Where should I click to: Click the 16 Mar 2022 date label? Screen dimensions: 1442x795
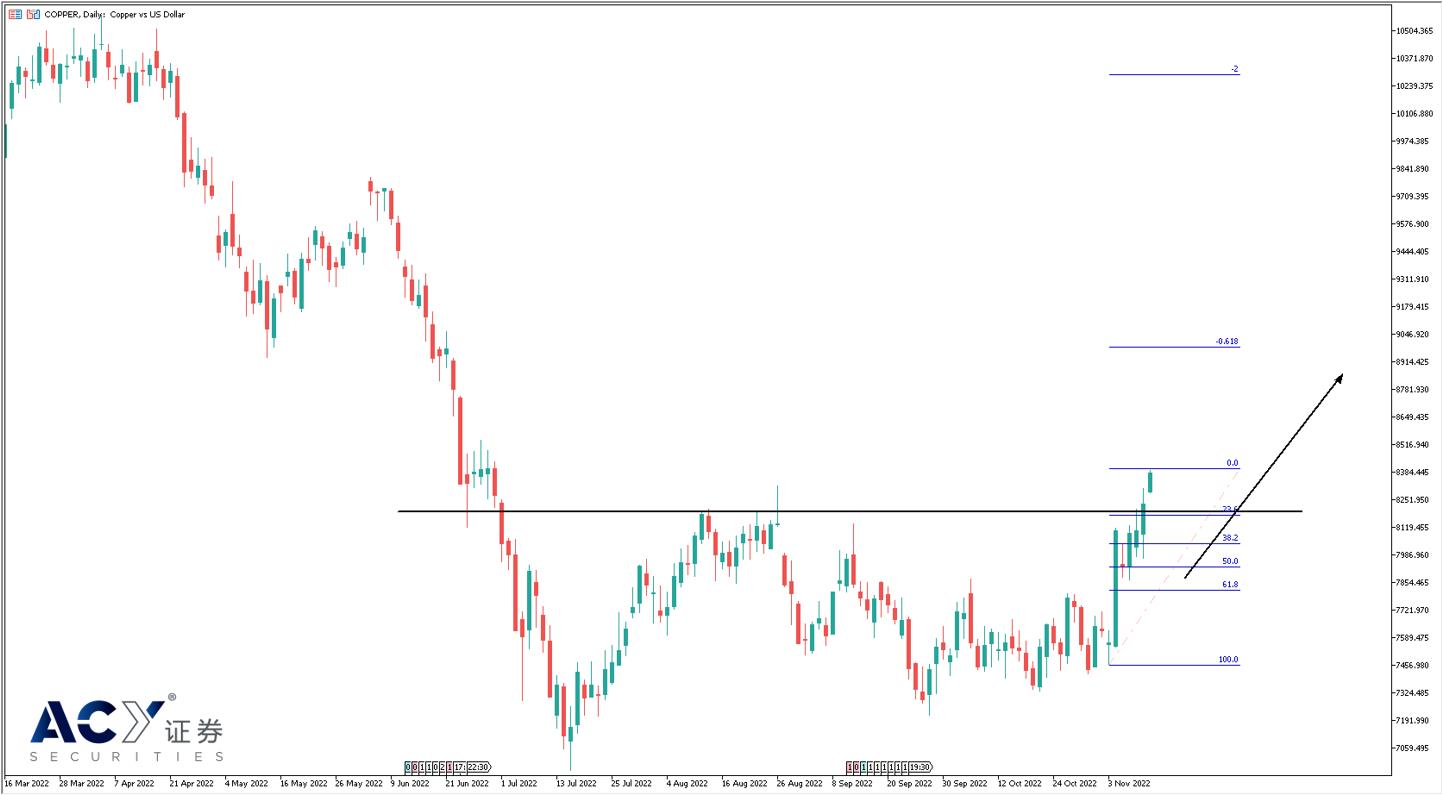tap(29, 783)
